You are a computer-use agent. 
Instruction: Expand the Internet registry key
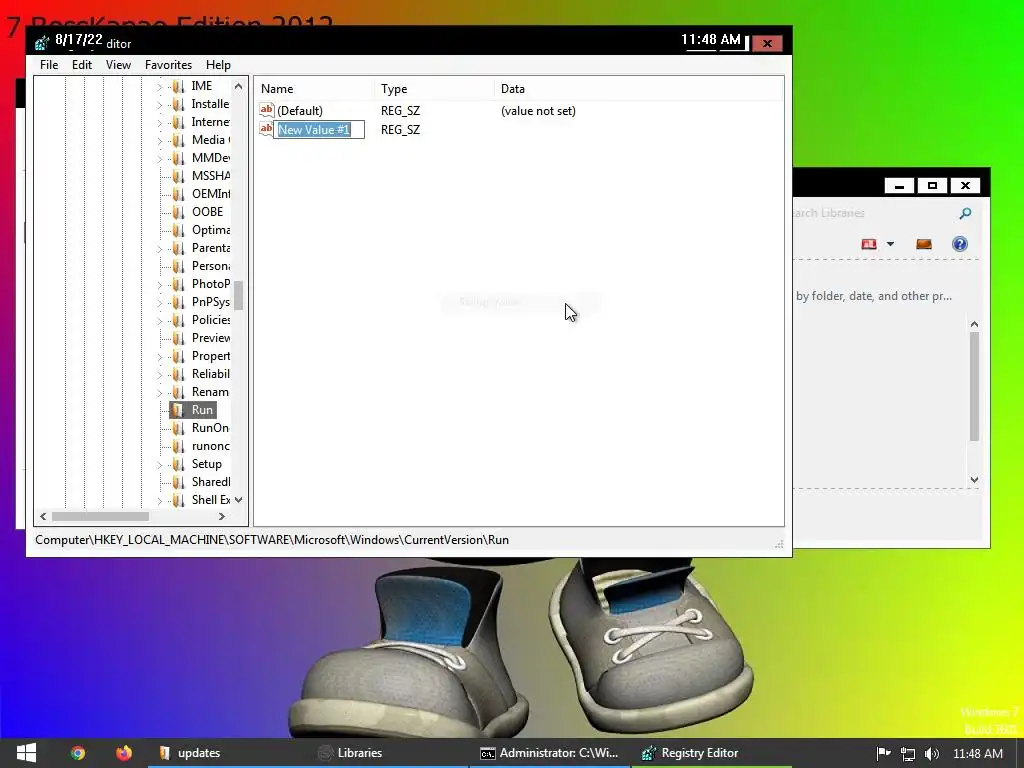click(159, 123)
